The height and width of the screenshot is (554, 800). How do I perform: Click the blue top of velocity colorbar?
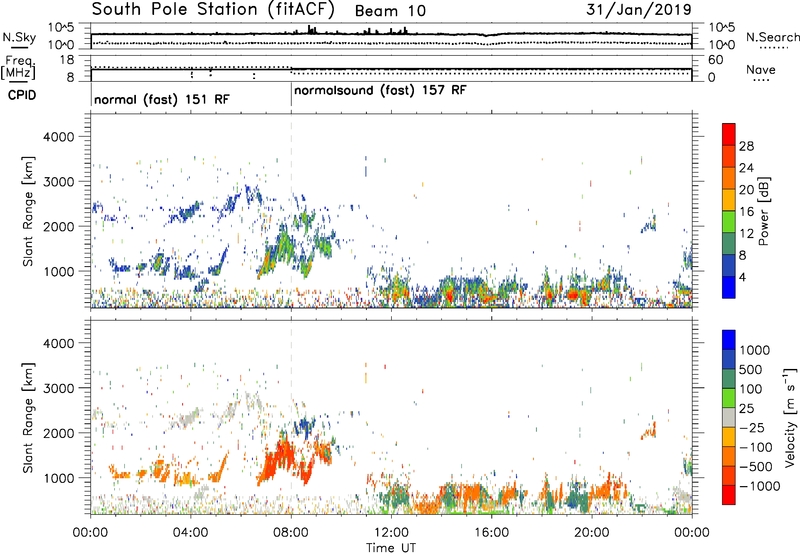point(729,340)
